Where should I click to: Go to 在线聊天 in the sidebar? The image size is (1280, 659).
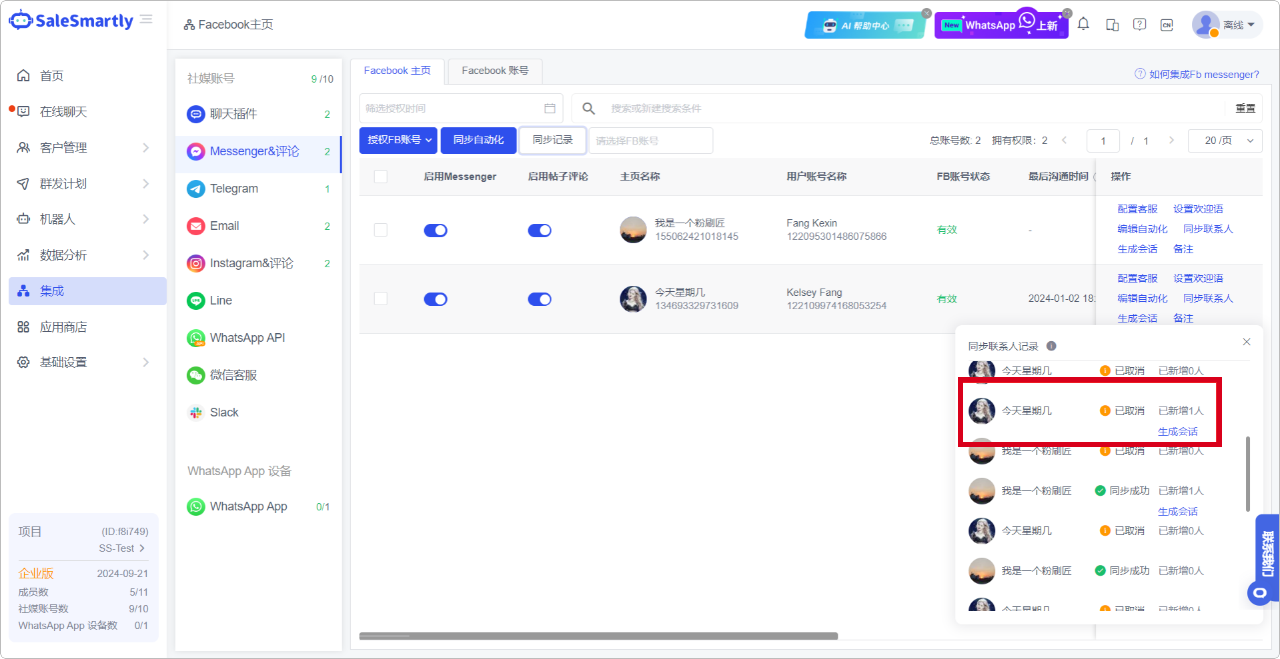63,111
